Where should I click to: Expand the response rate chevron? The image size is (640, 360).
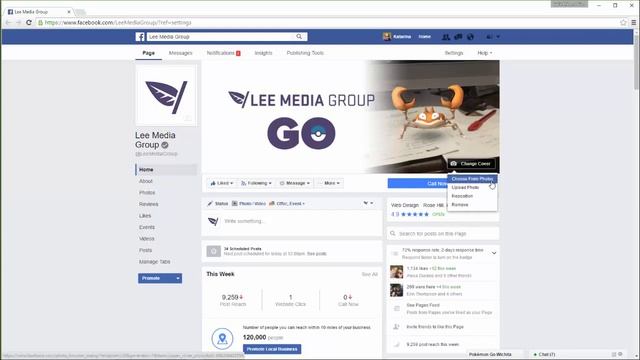[x=494, y=253]
